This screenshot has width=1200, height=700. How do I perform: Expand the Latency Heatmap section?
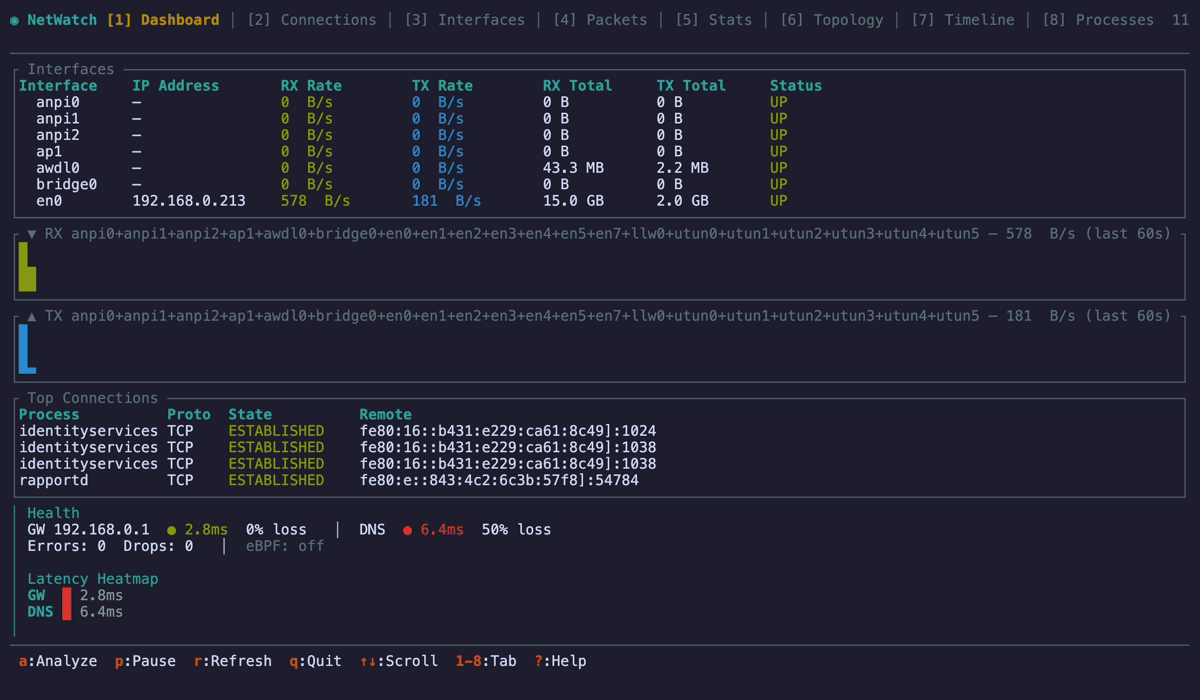92,579
